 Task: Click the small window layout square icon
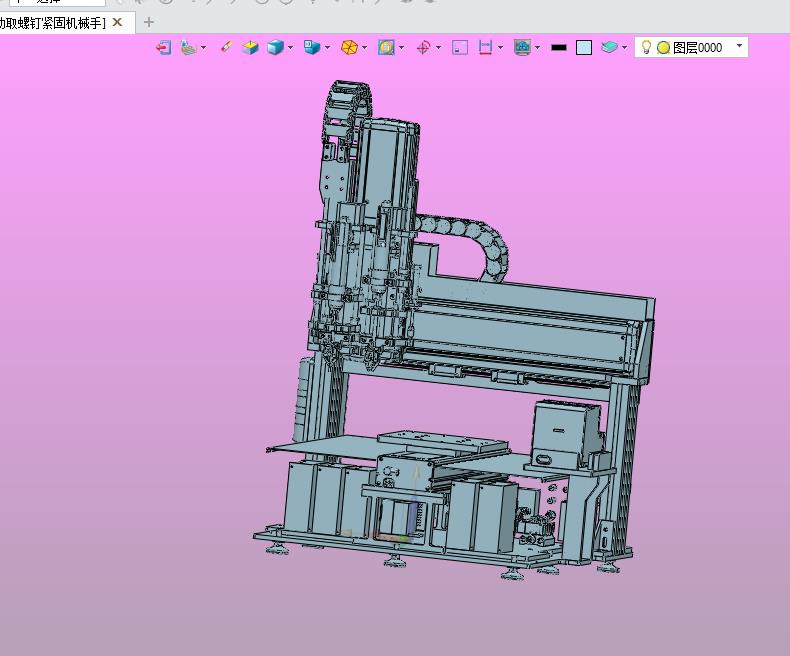[x=460, y=47]
